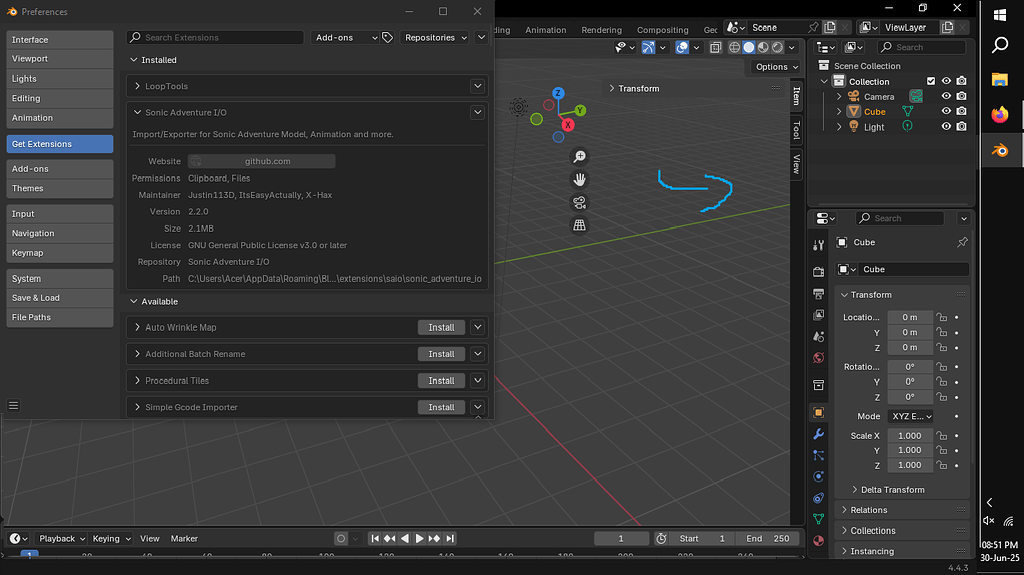Screen dimensions: 1024x575
Task: Open the World properties tab icon
Action: 818,358
